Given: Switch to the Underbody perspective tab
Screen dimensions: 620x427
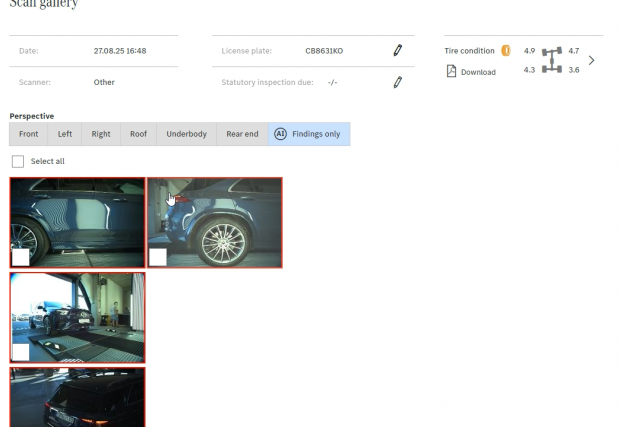Looking at the screenshot, I should [187, 134].
